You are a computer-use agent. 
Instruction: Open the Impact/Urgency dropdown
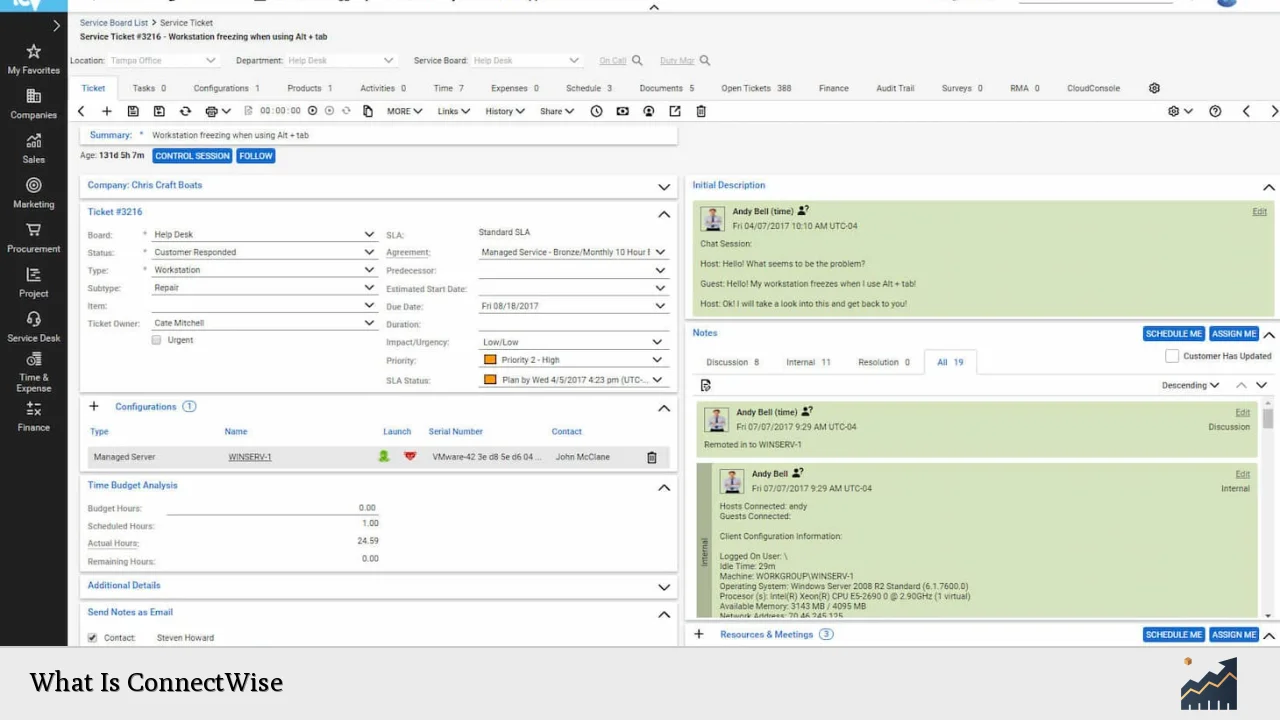coord(572,342)
